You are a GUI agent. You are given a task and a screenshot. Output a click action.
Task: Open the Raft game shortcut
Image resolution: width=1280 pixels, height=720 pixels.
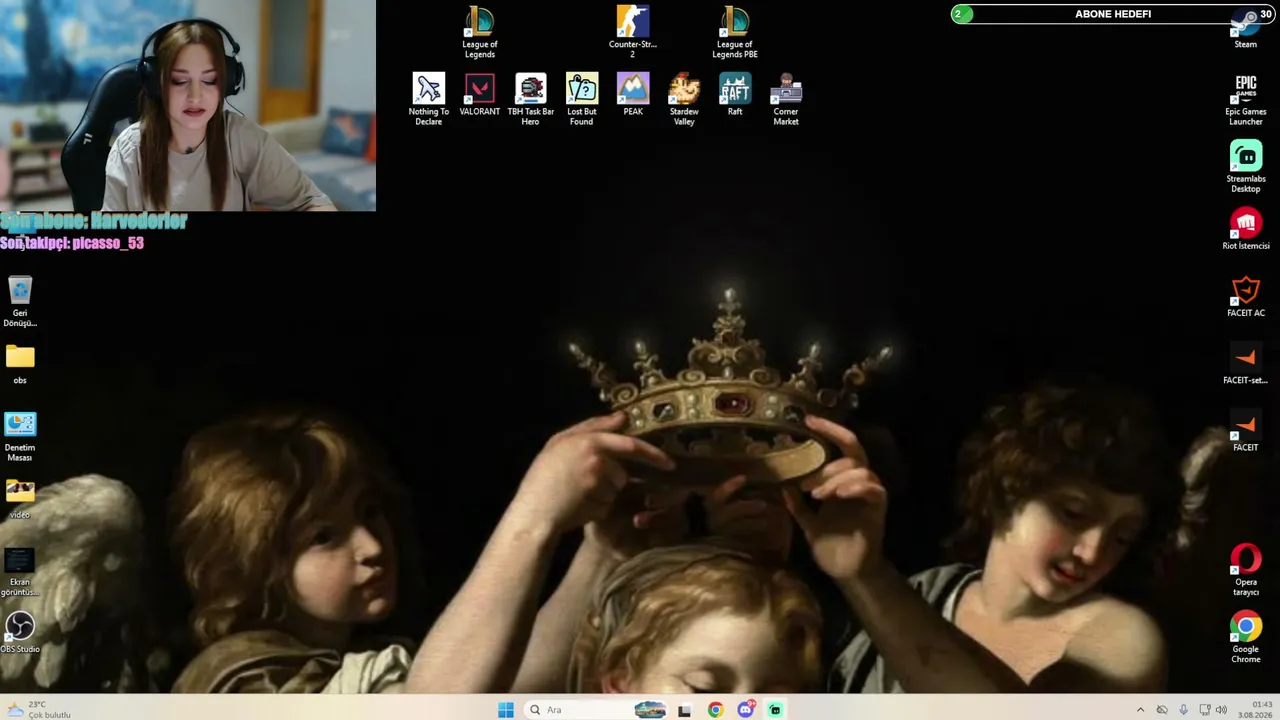tap(735, 94)
